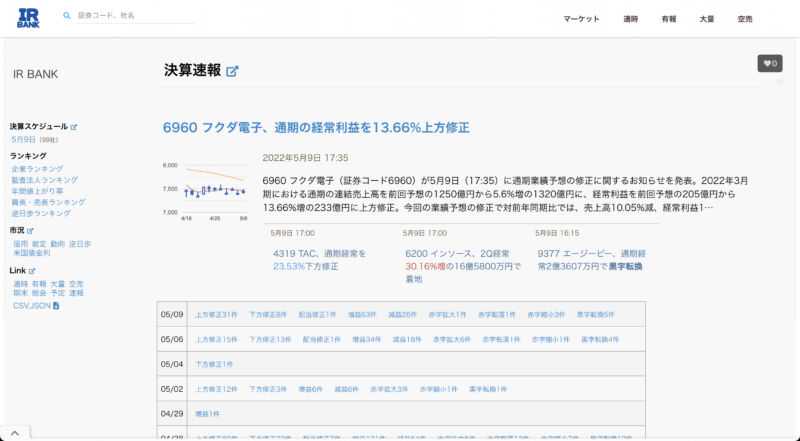Image resolution: width=800 pixels, height=441 pixels.
Task: Open 期末 link in sidebar
Action: [x=20, y=293]
